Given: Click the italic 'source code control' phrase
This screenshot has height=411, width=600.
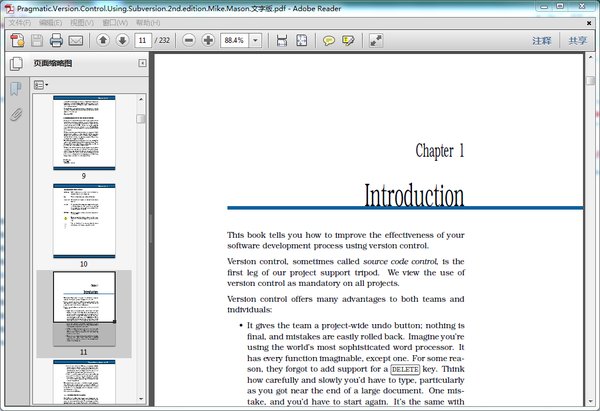Looking at the screenshot, I should [x=400, y=261].
